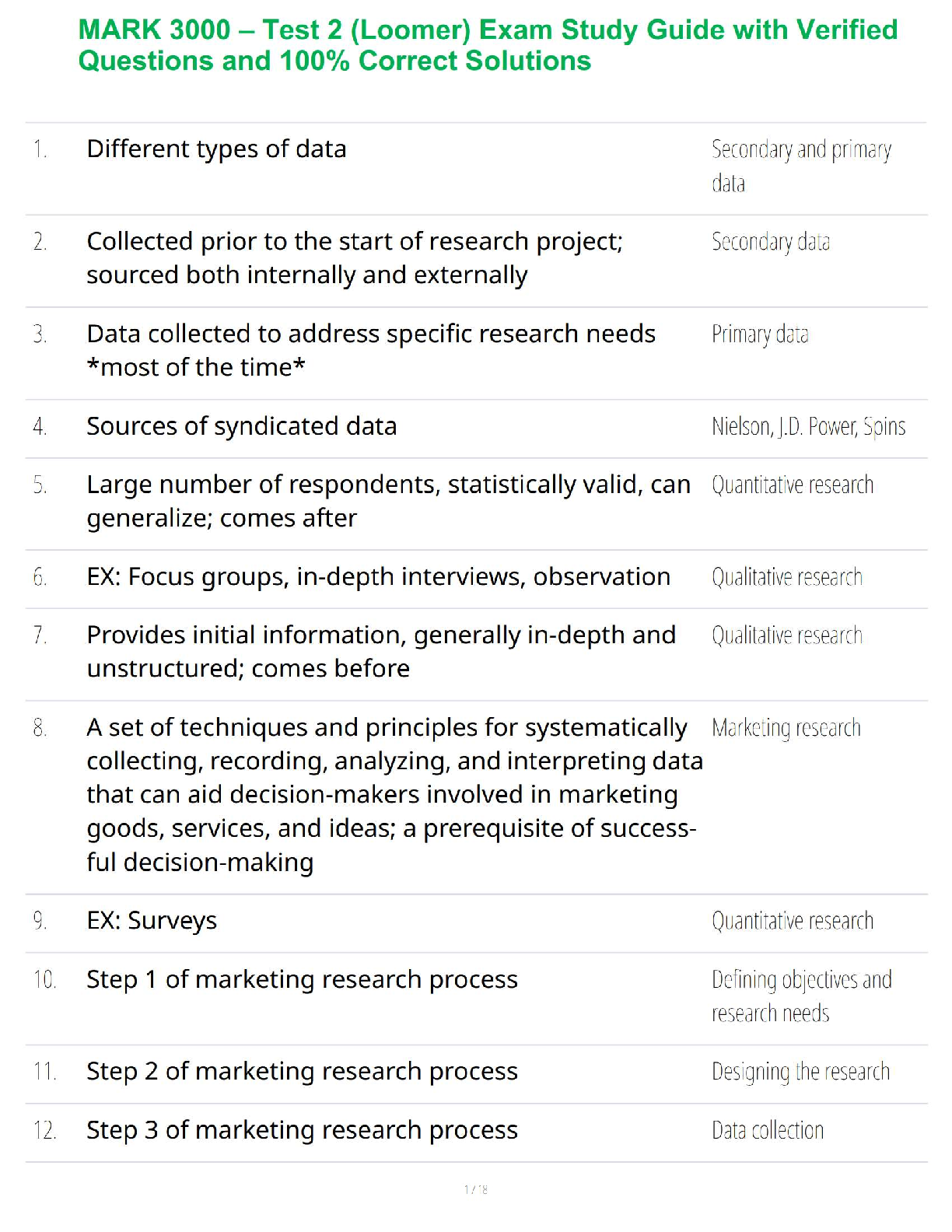The width and height of the screenshot is (952, 1232).
Task: Click "Step 1 of marketing research process"
Action: (x=302, y=979)
